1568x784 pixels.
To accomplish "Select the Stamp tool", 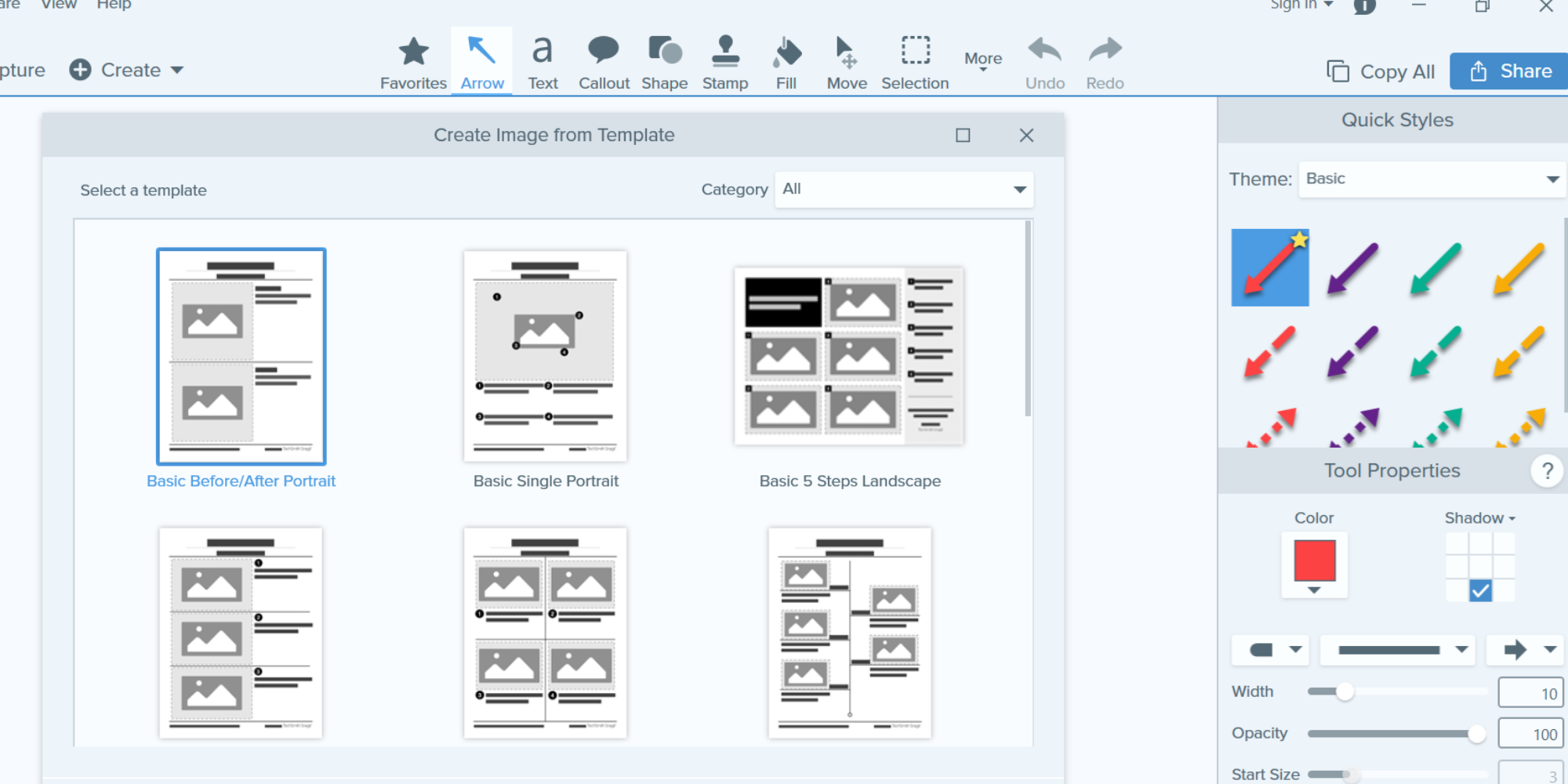I will [724, 61].
